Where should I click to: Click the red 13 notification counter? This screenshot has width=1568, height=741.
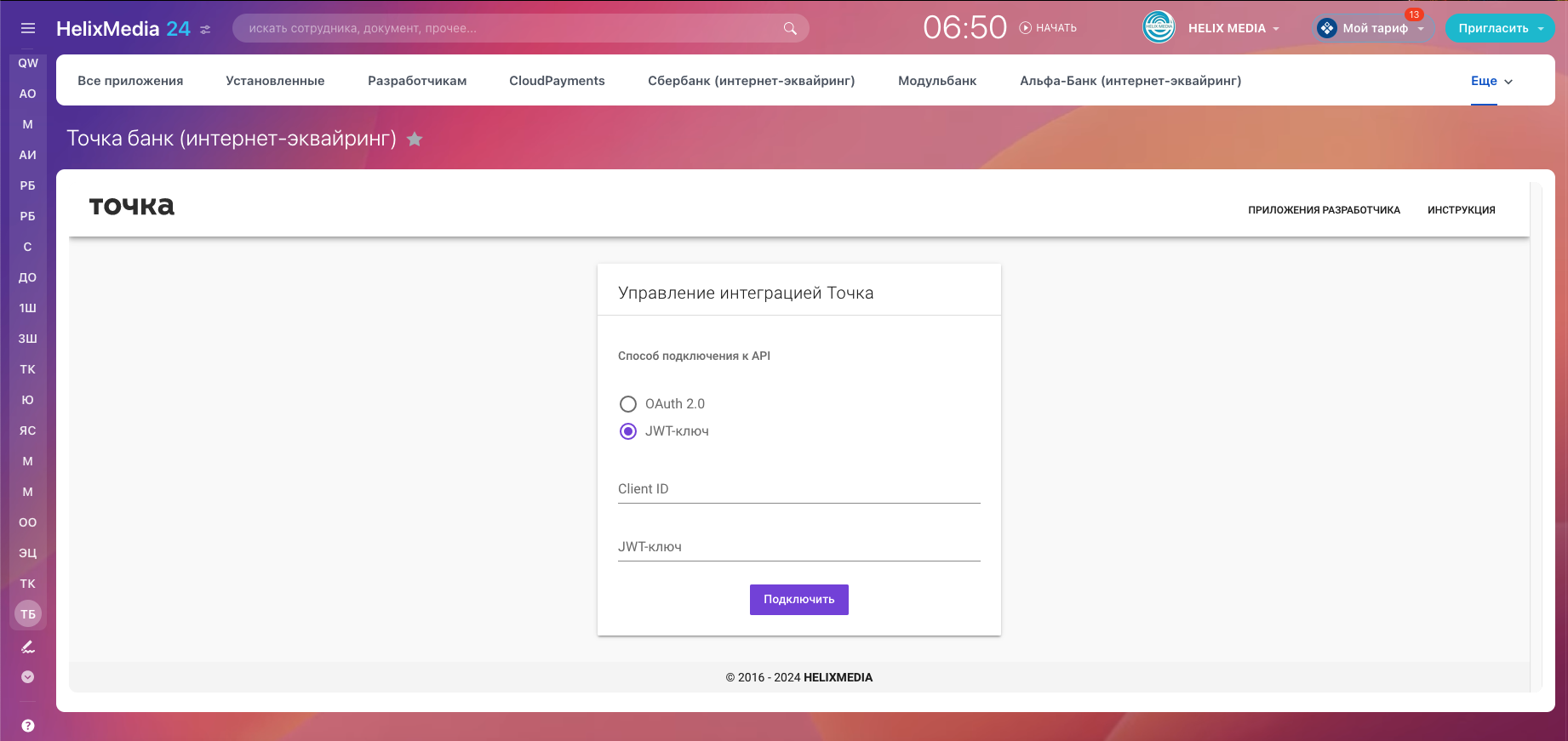(x=1414, y=14)
